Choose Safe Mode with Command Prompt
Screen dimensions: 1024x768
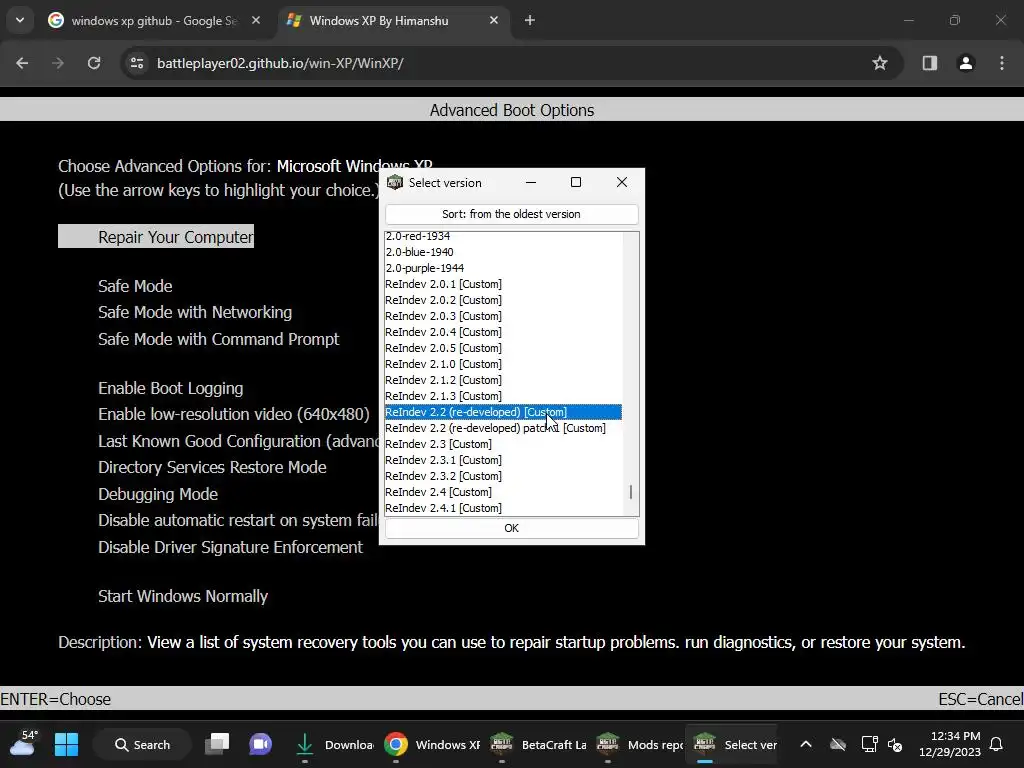(219, 339)
